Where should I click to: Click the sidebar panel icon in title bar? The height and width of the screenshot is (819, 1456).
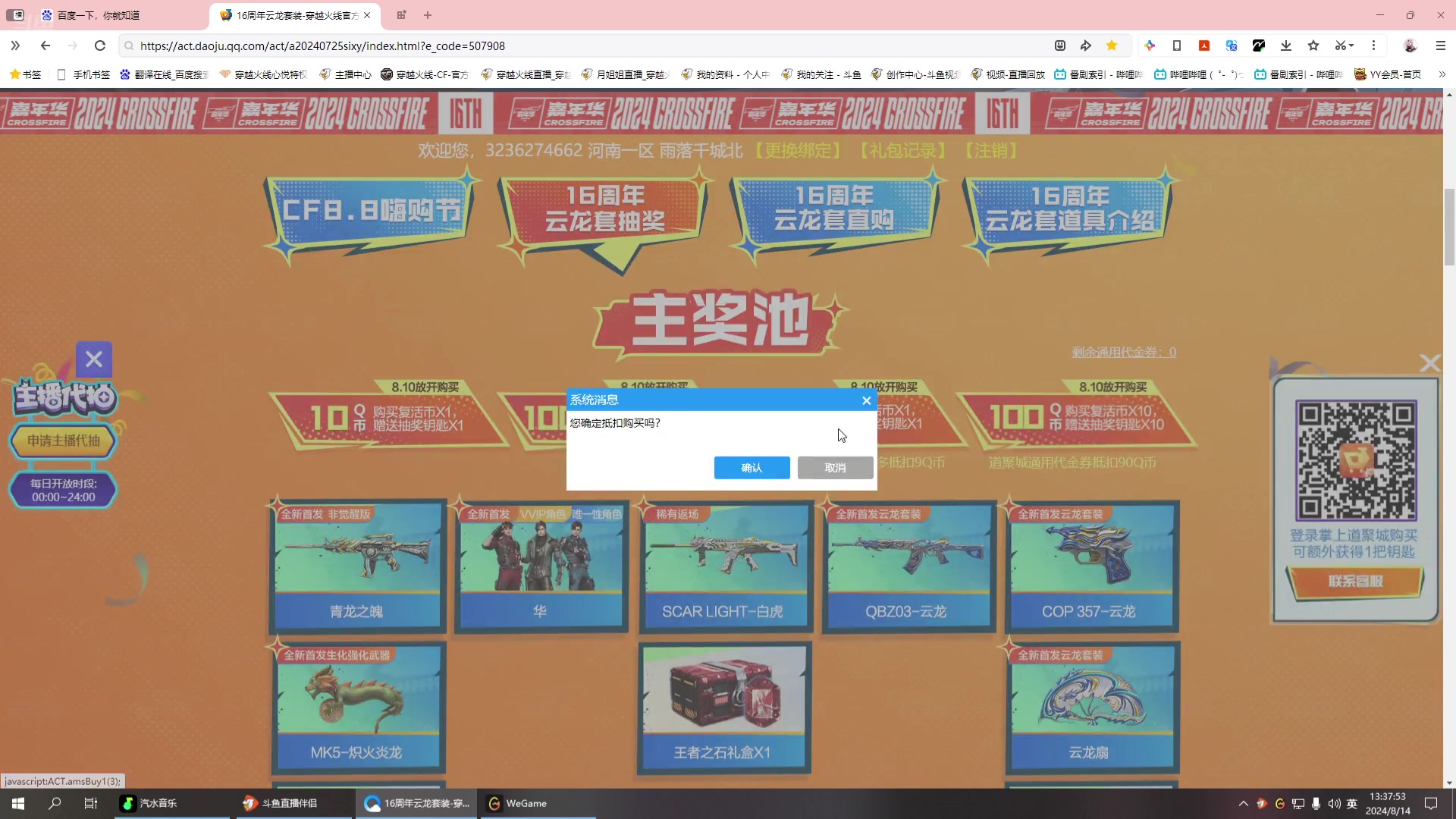click(x=15, y=15)
